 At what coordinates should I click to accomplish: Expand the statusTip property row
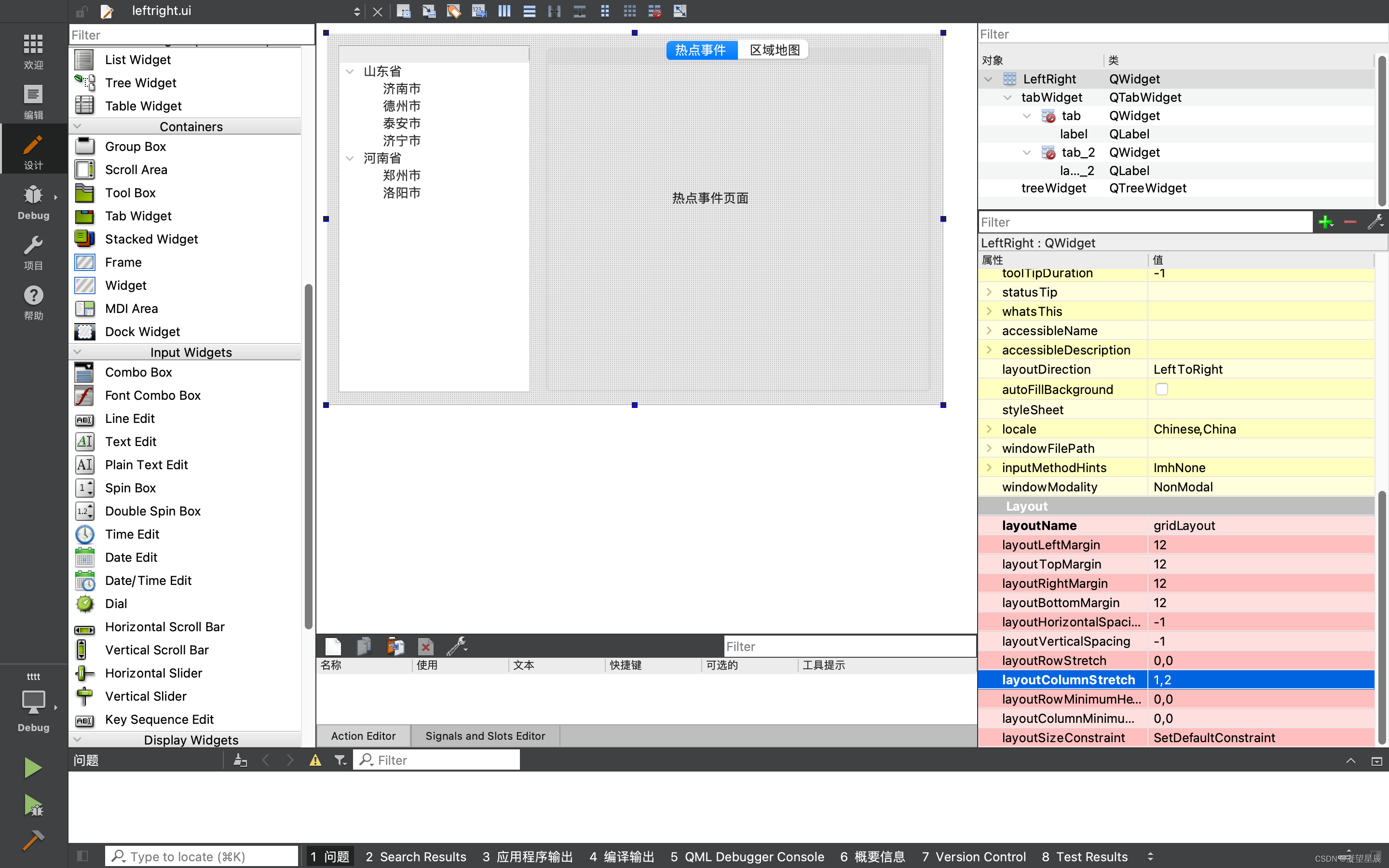pos(990,292)
